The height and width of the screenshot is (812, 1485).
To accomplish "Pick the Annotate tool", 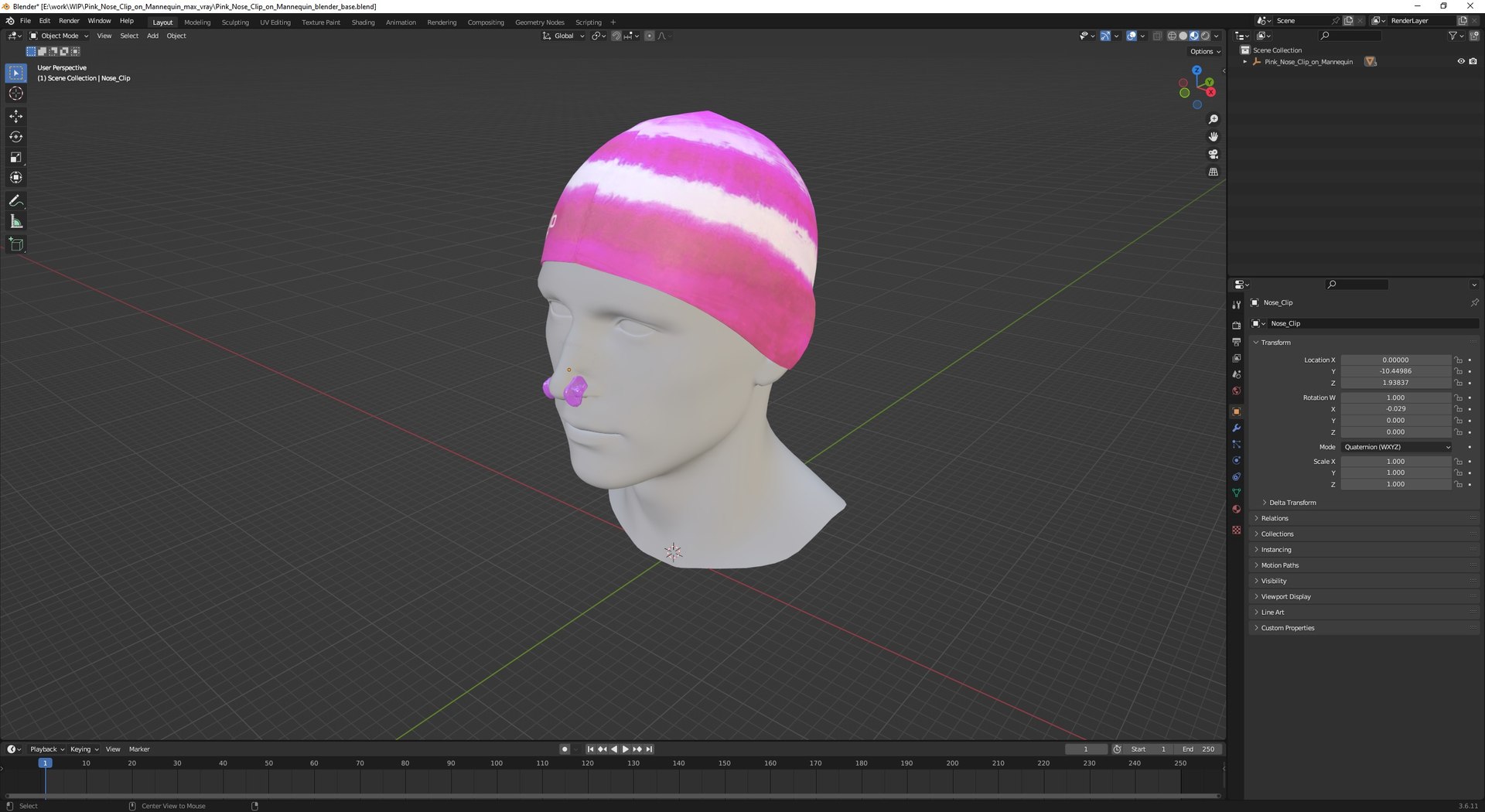I will pyautogui.click(x=16, y=201).
